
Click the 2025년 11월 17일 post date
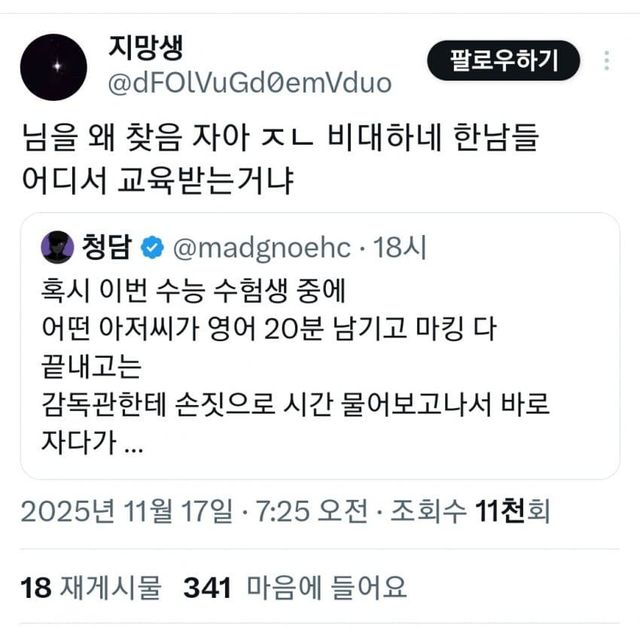point(127,511)
